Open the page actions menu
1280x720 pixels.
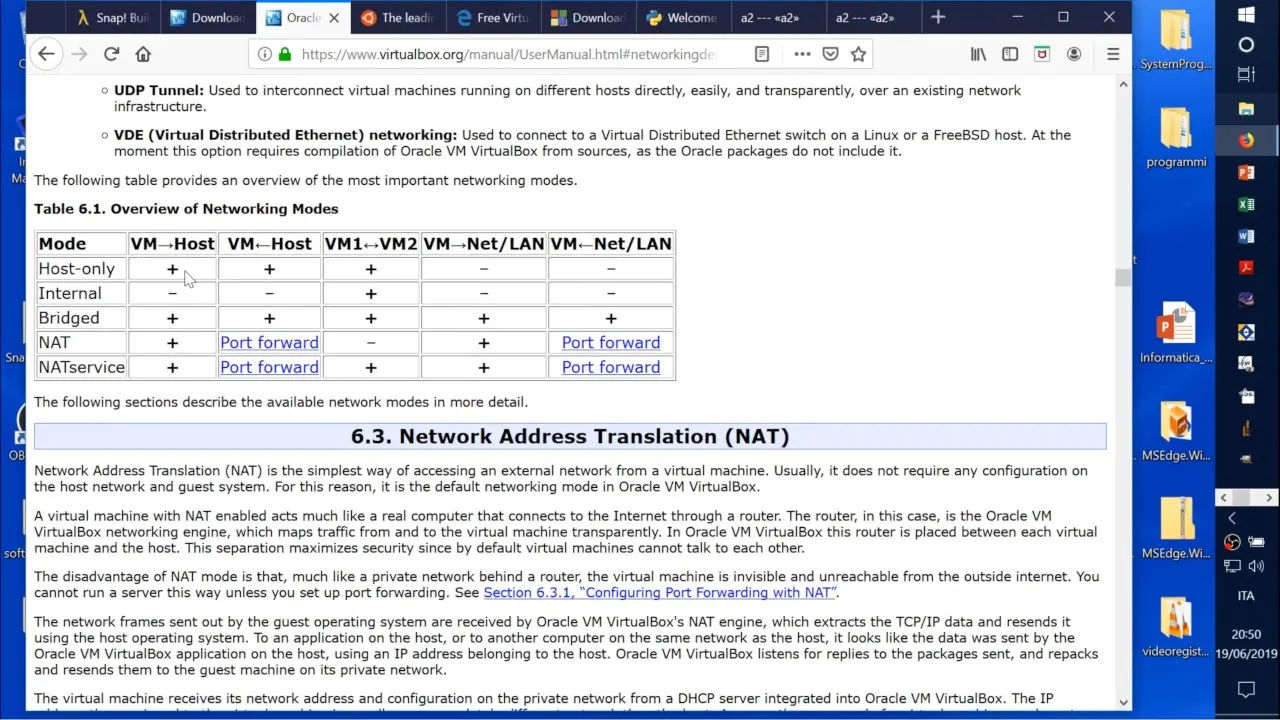pyautogui.click(x=803, y=54)
